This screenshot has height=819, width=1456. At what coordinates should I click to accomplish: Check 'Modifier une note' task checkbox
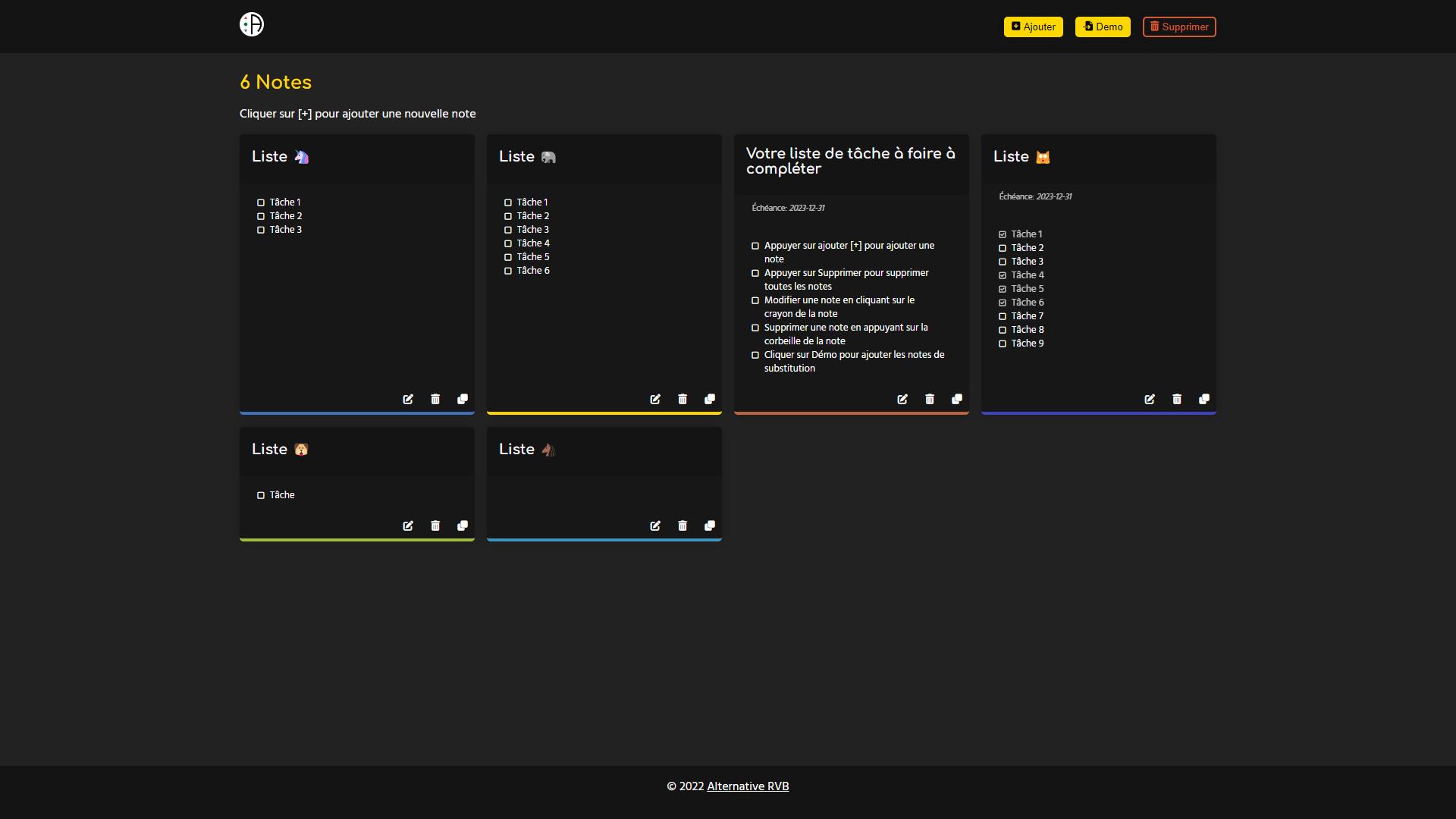pyautogui.click(x=755, y=300)
